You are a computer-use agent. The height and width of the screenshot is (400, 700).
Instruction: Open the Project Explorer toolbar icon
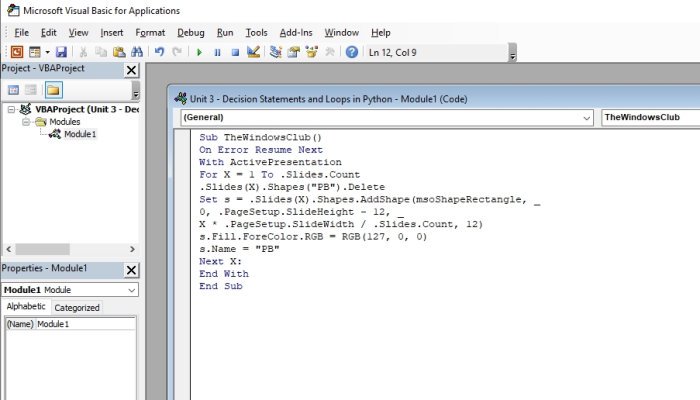pyautogui.click(x=275, y=52)
